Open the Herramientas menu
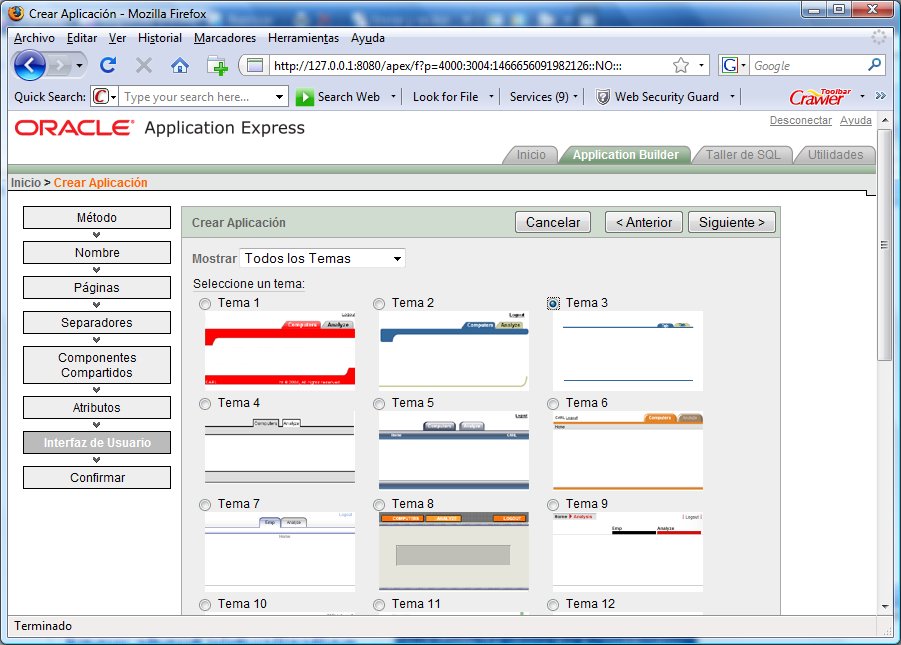The image size is (901, 645). 303,38
